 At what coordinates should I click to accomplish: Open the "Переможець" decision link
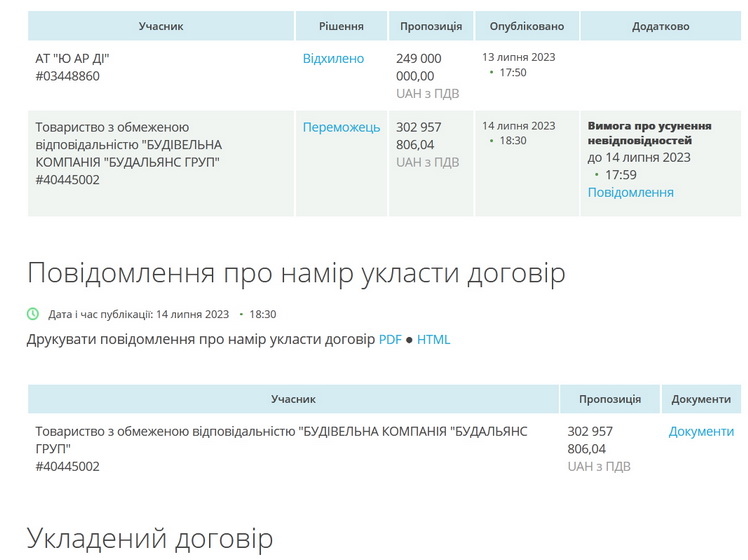[341, 127]
